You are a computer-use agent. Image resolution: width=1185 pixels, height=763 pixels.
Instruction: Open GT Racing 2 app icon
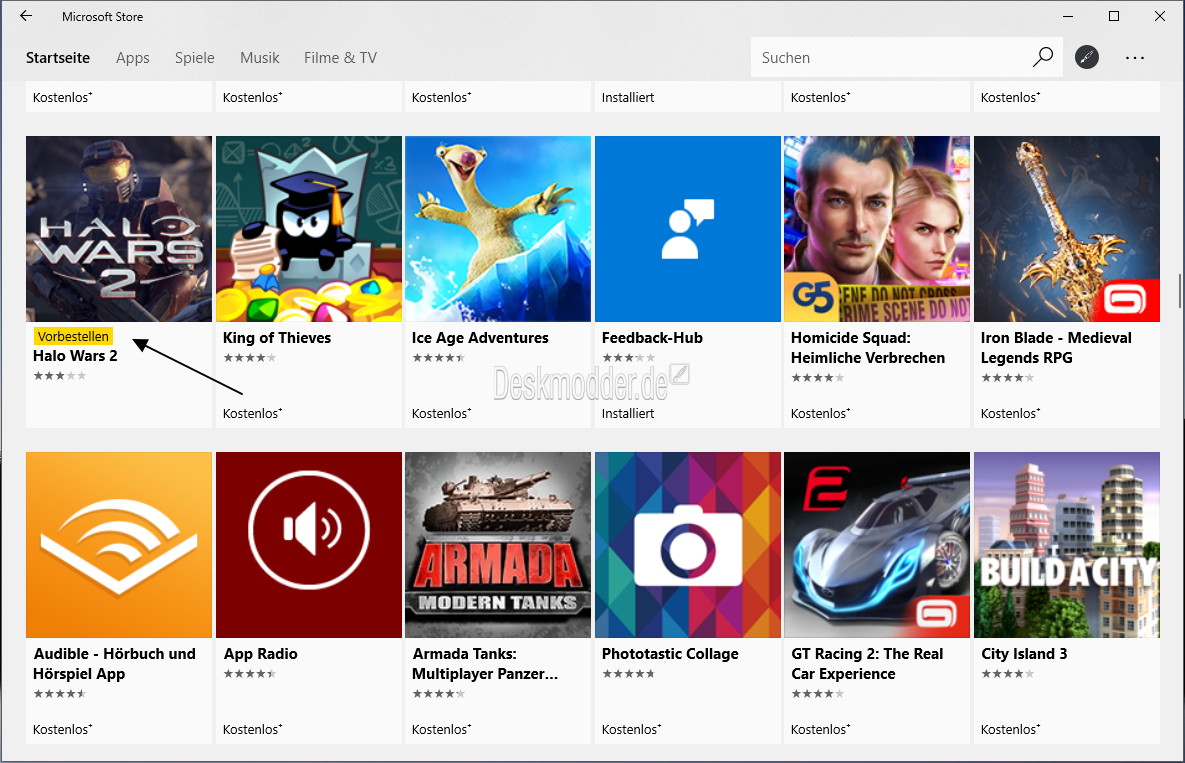[877, 545]
